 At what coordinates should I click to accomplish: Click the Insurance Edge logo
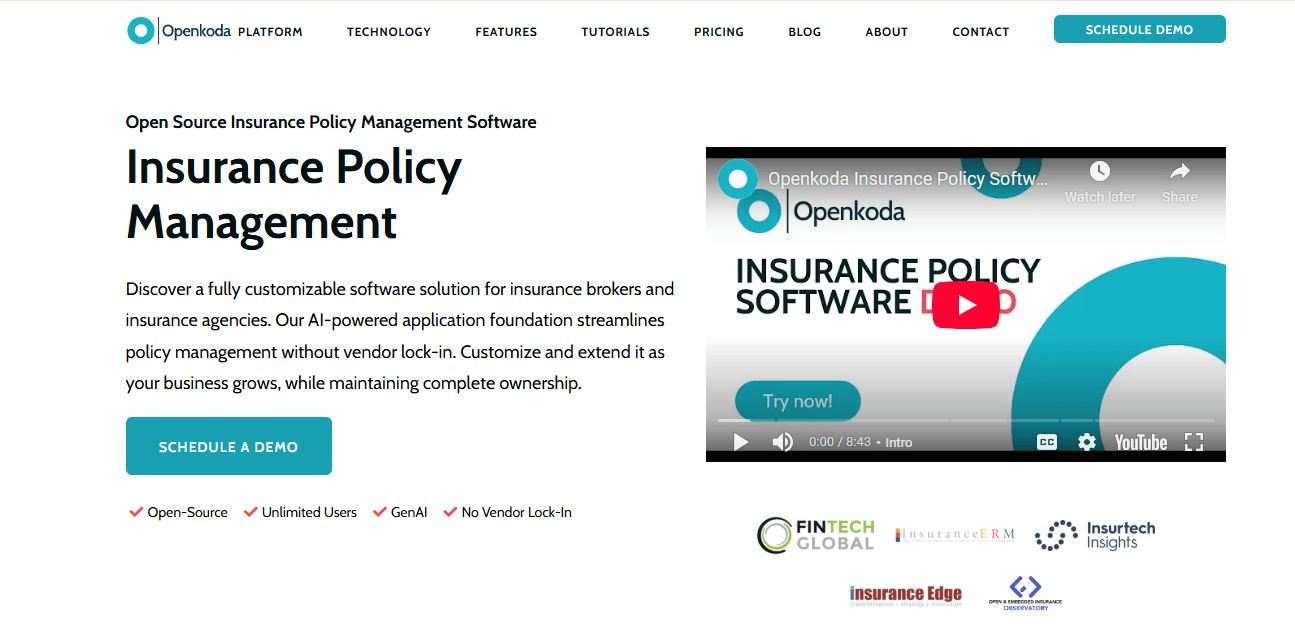coord(906,595)
